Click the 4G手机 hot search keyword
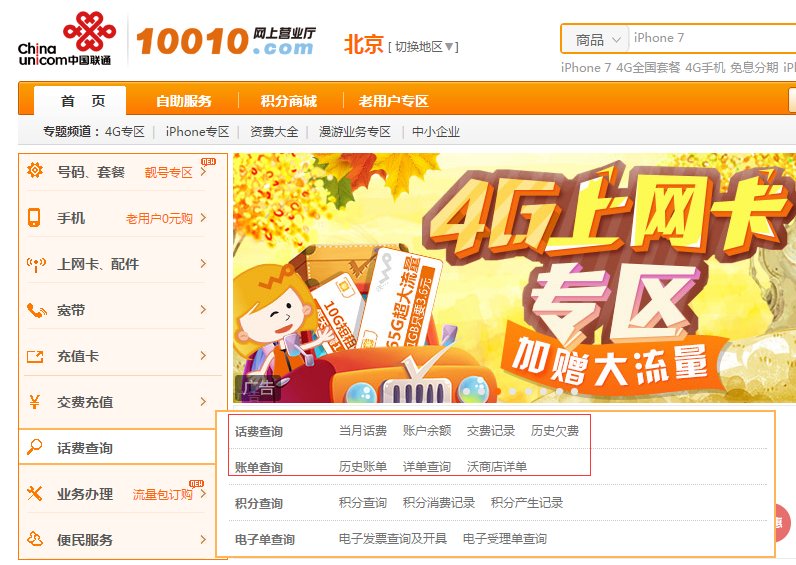The image size is (796, 565). (705, 68)
